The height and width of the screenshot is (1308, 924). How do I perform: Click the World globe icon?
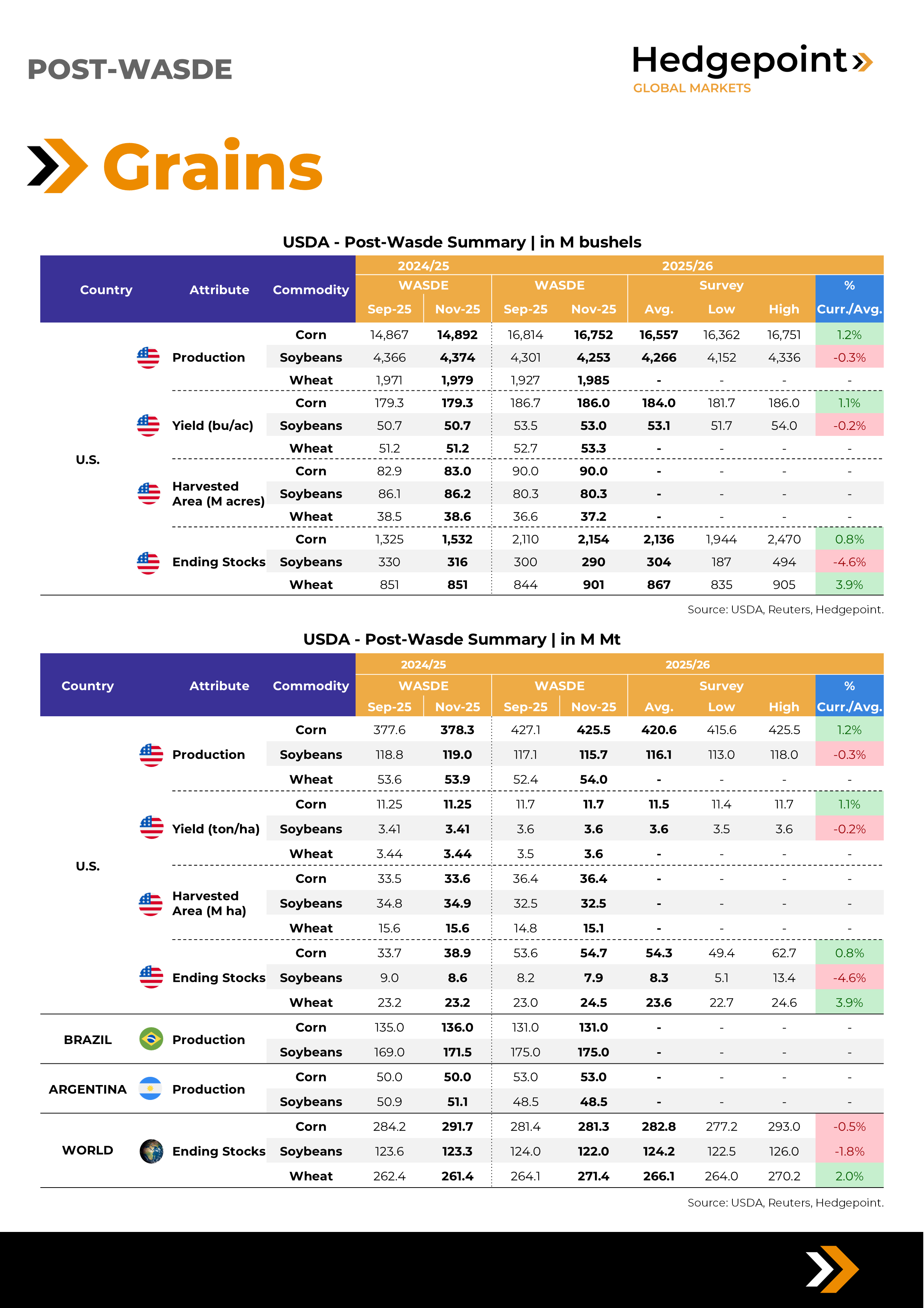[x=151, y=1151]
